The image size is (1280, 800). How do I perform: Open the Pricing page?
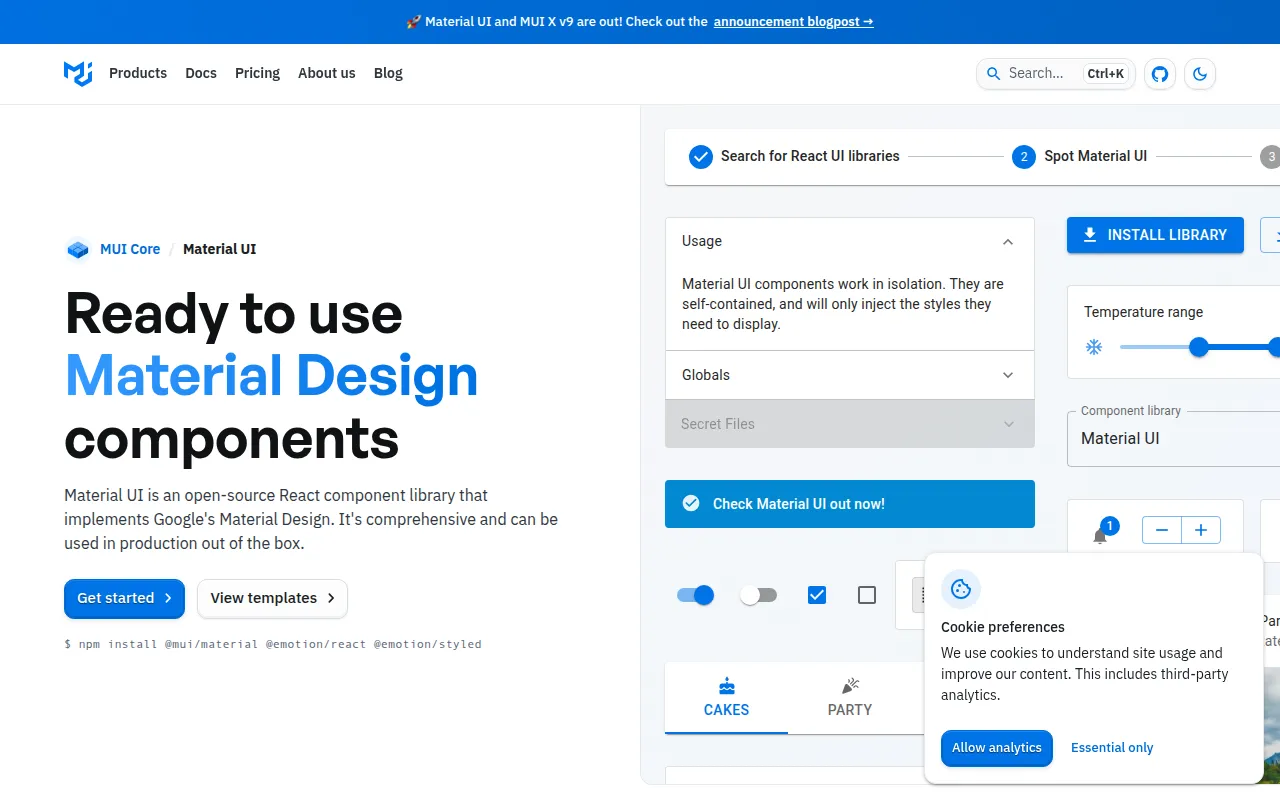tap(257, 73)
